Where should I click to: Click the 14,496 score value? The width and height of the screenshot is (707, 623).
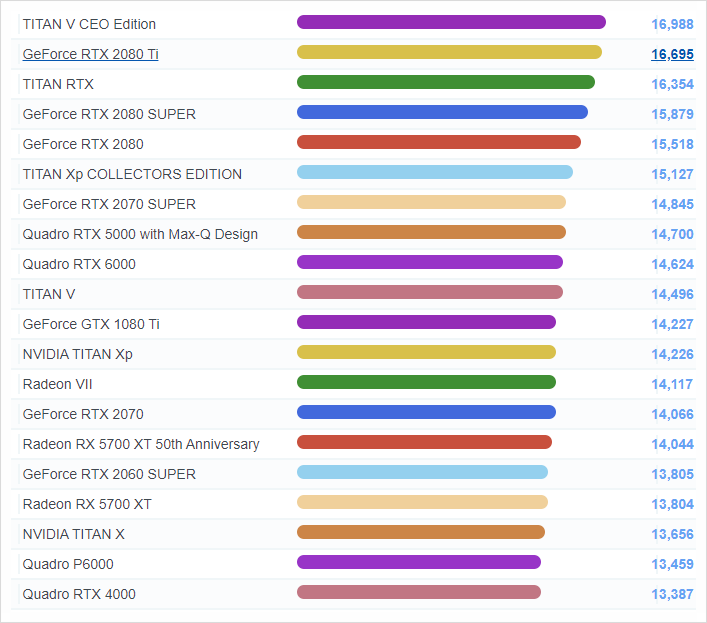[x=672, y=294]
